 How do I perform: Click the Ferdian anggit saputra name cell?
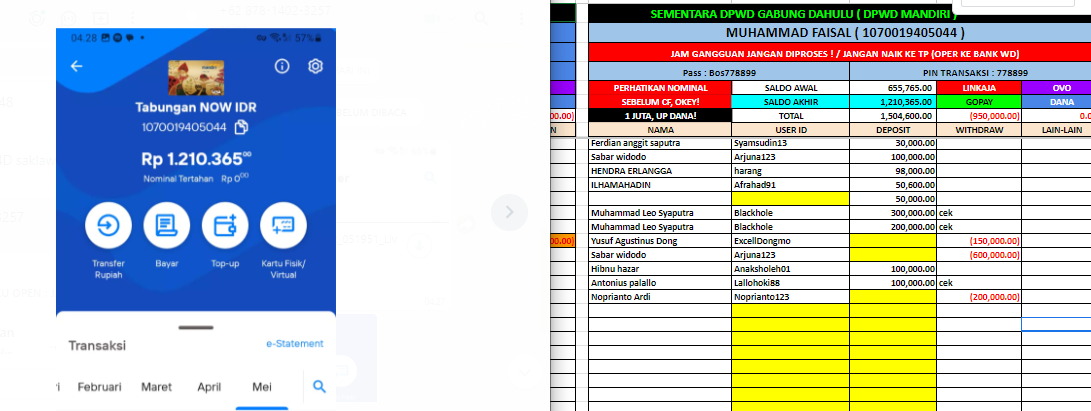coord(660,143)
